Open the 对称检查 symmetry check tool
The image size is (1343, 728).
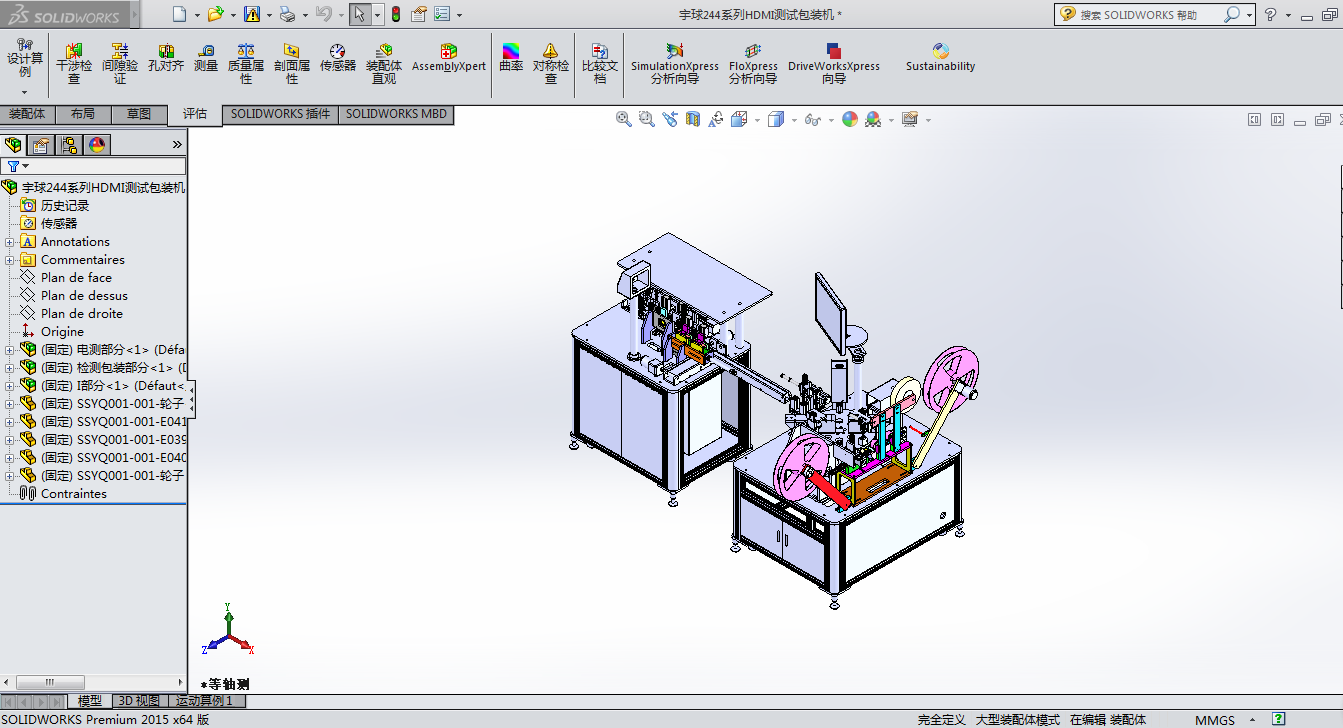pyautogui.click(x=551, y=64)
